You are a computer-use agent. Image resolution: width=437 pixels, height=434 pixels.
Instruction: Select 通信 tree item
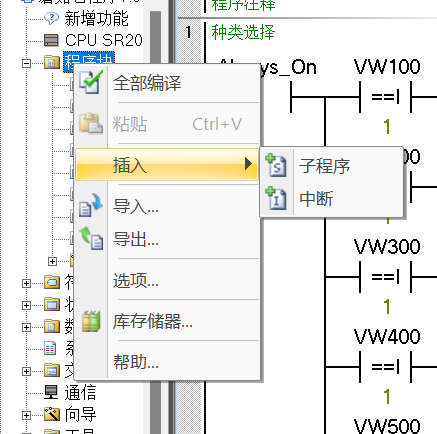tap(80, 392)
